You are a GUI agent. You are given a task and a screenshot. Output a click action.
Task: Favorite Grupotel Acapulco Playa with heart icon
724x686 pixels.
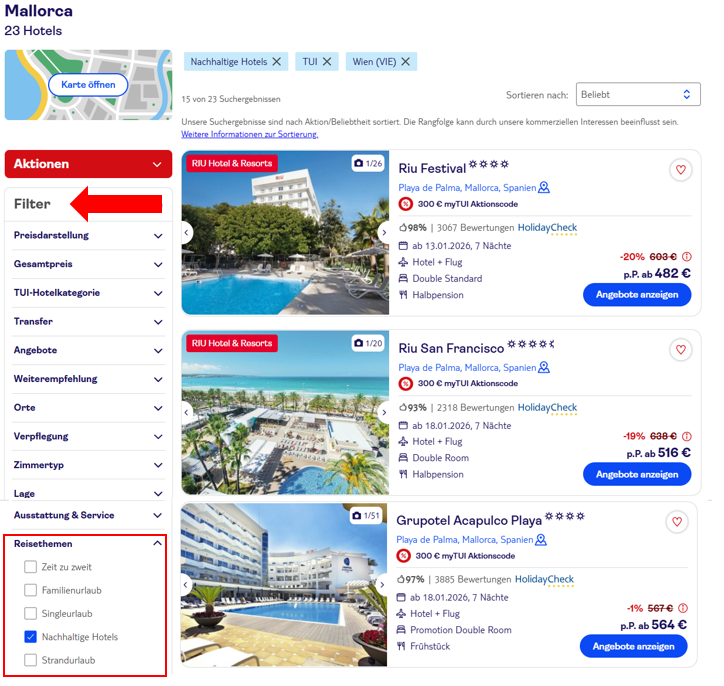coord(677,522)
